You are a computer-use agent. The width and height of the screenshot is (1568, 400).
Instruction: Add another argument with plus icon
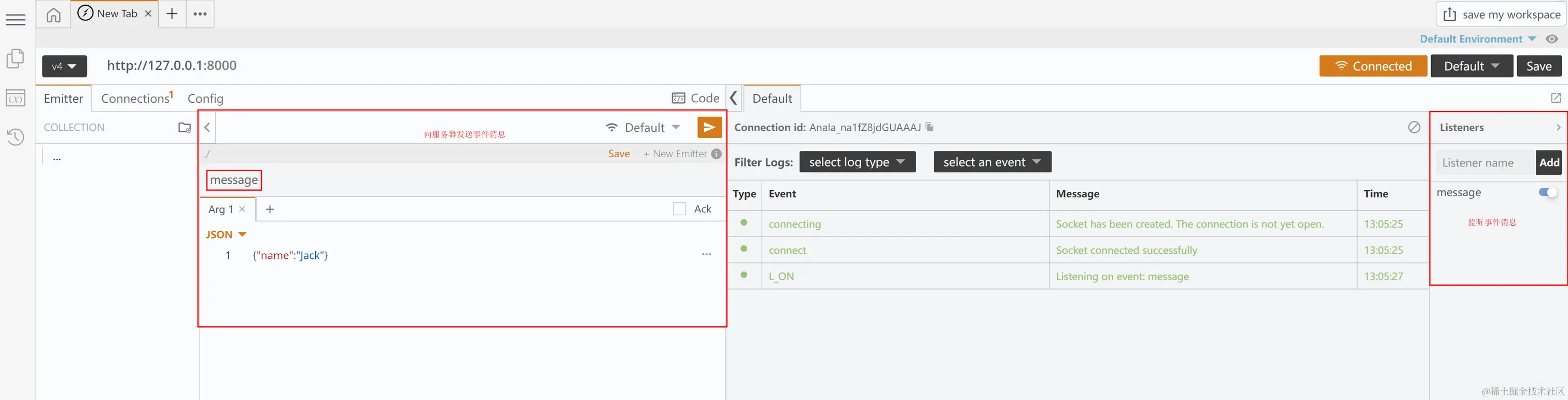[270, 209]
